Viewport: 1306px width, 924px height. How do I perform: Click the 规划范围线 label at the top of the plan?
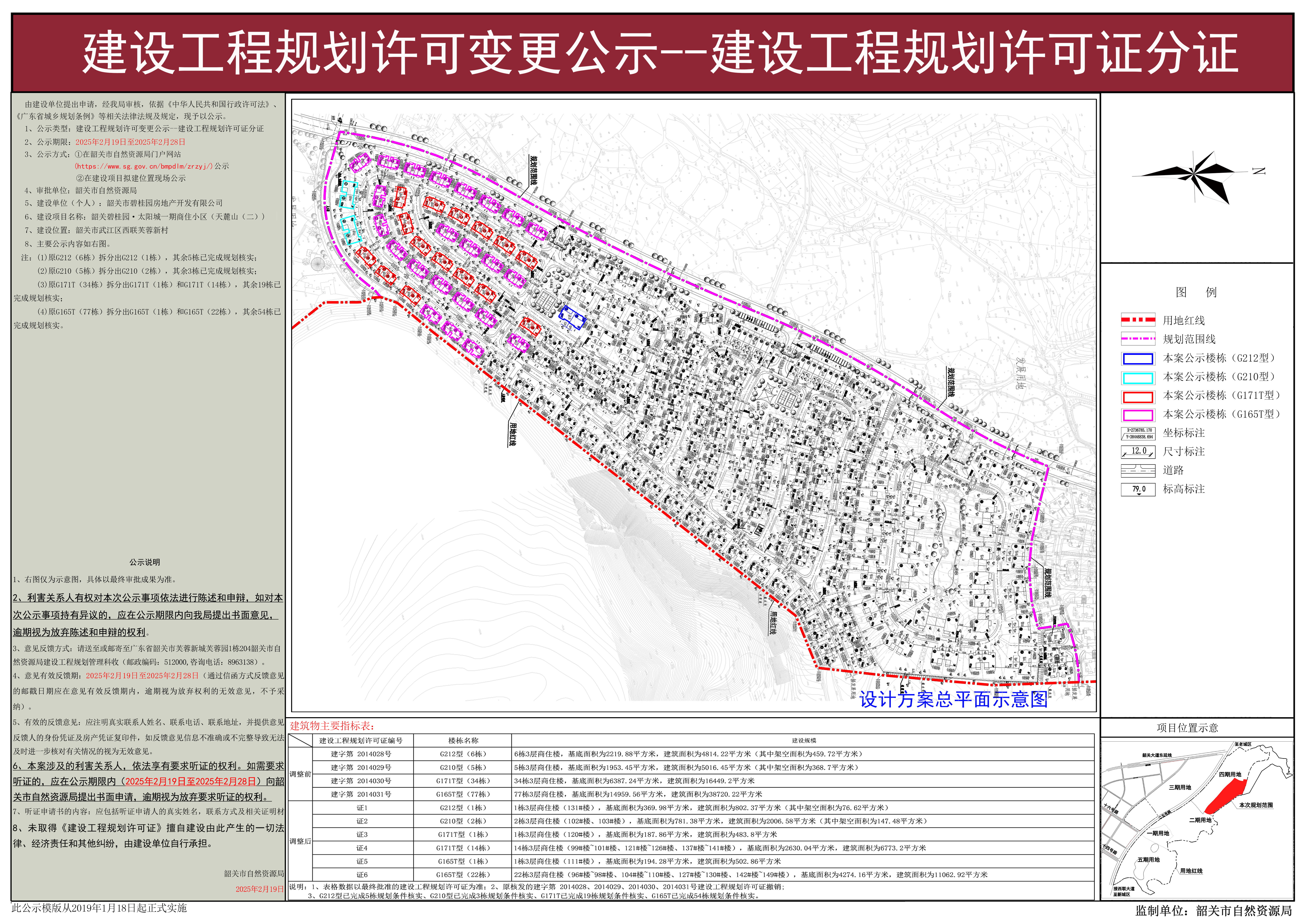[x=533, y=170]
